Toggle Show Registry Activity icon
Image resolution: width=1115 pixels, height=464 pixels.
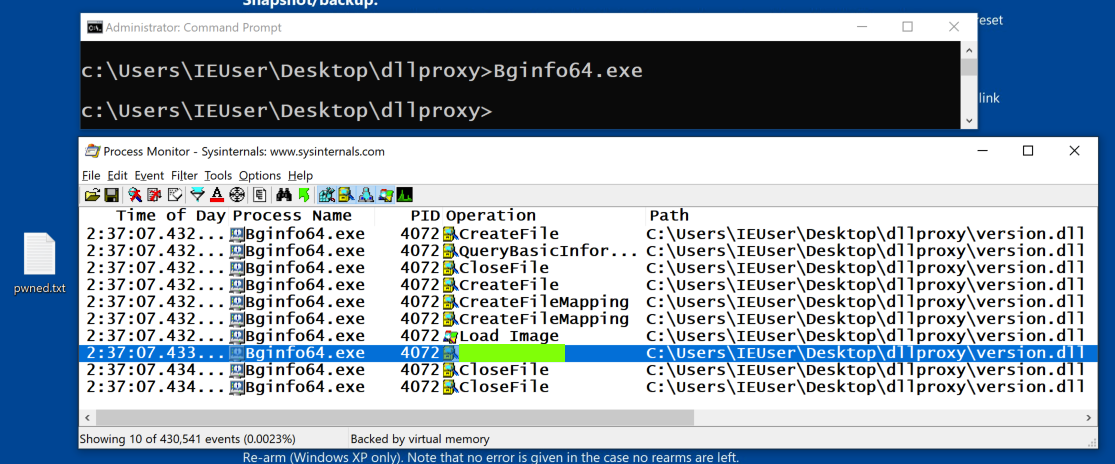(x=327, y=195)
